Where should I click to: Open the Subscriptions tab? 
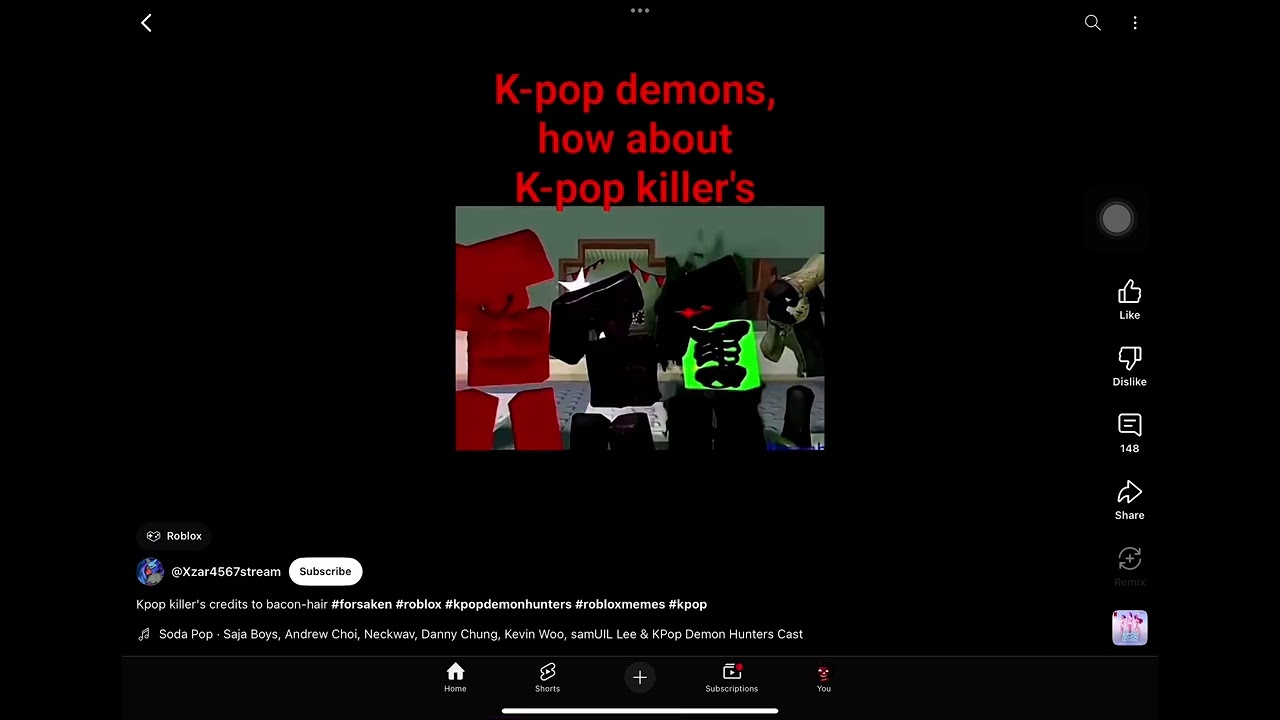[731, 677]
